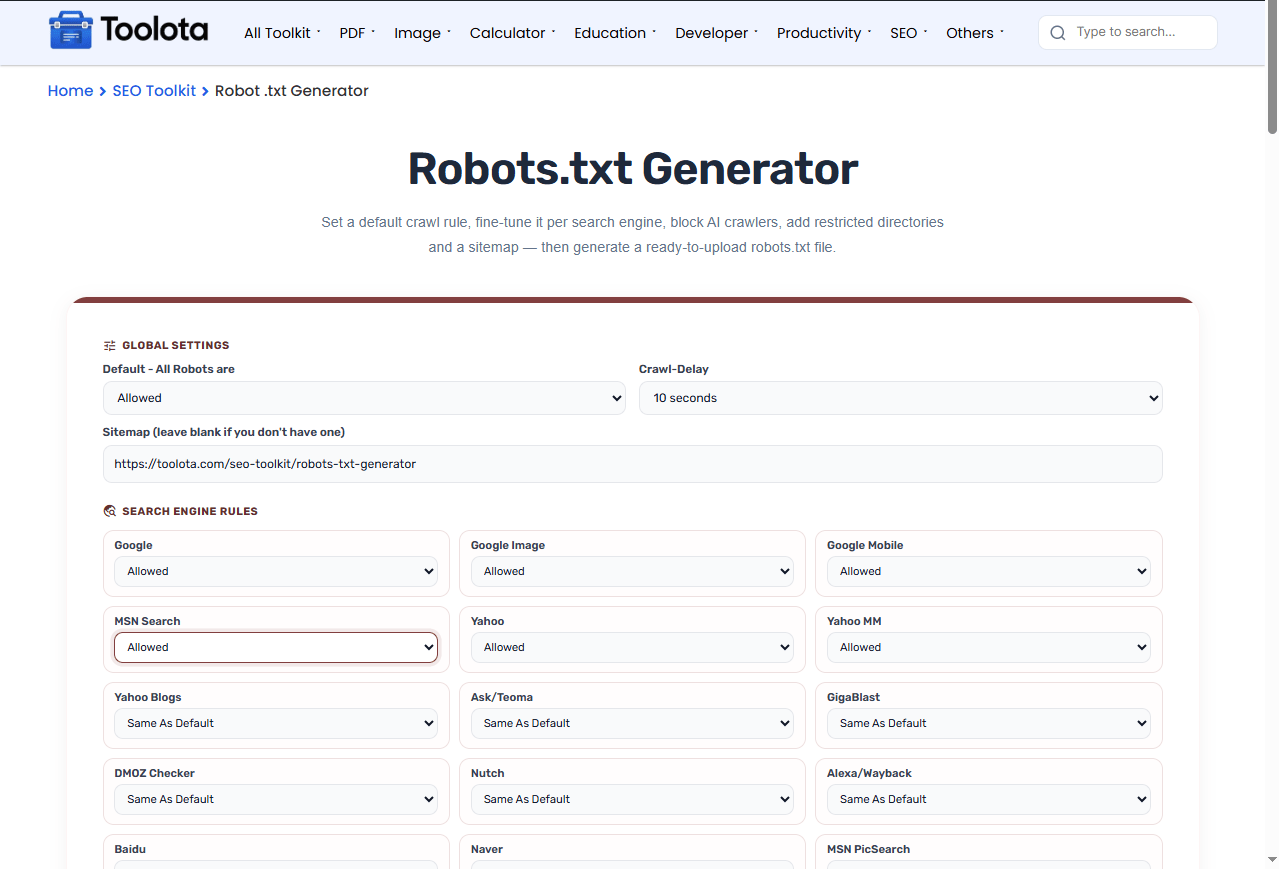
Task: Open the SEO menu
Action: 908,33
